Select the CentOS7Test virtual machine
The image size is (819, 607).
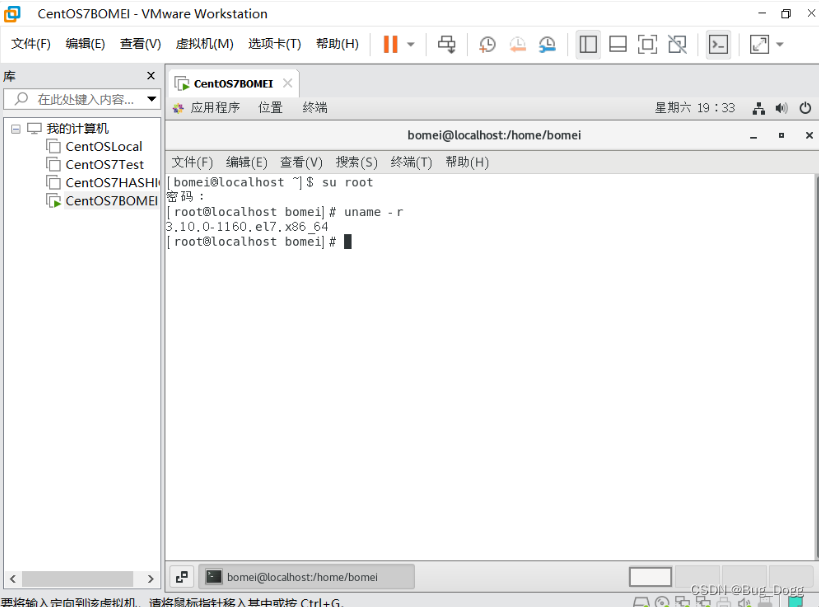coord(104,165)
